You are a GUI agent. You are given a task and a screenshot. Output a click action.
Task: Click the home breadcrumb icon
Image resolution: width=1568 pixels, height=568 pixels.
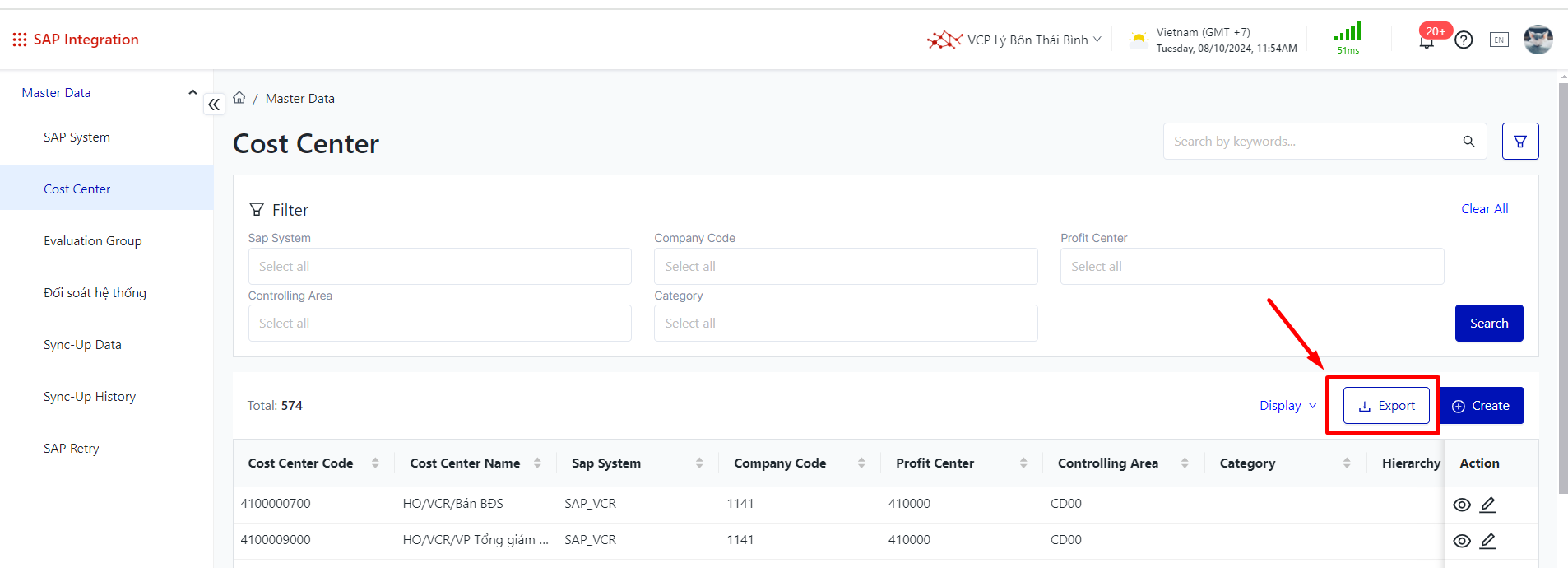click(239, 98)
